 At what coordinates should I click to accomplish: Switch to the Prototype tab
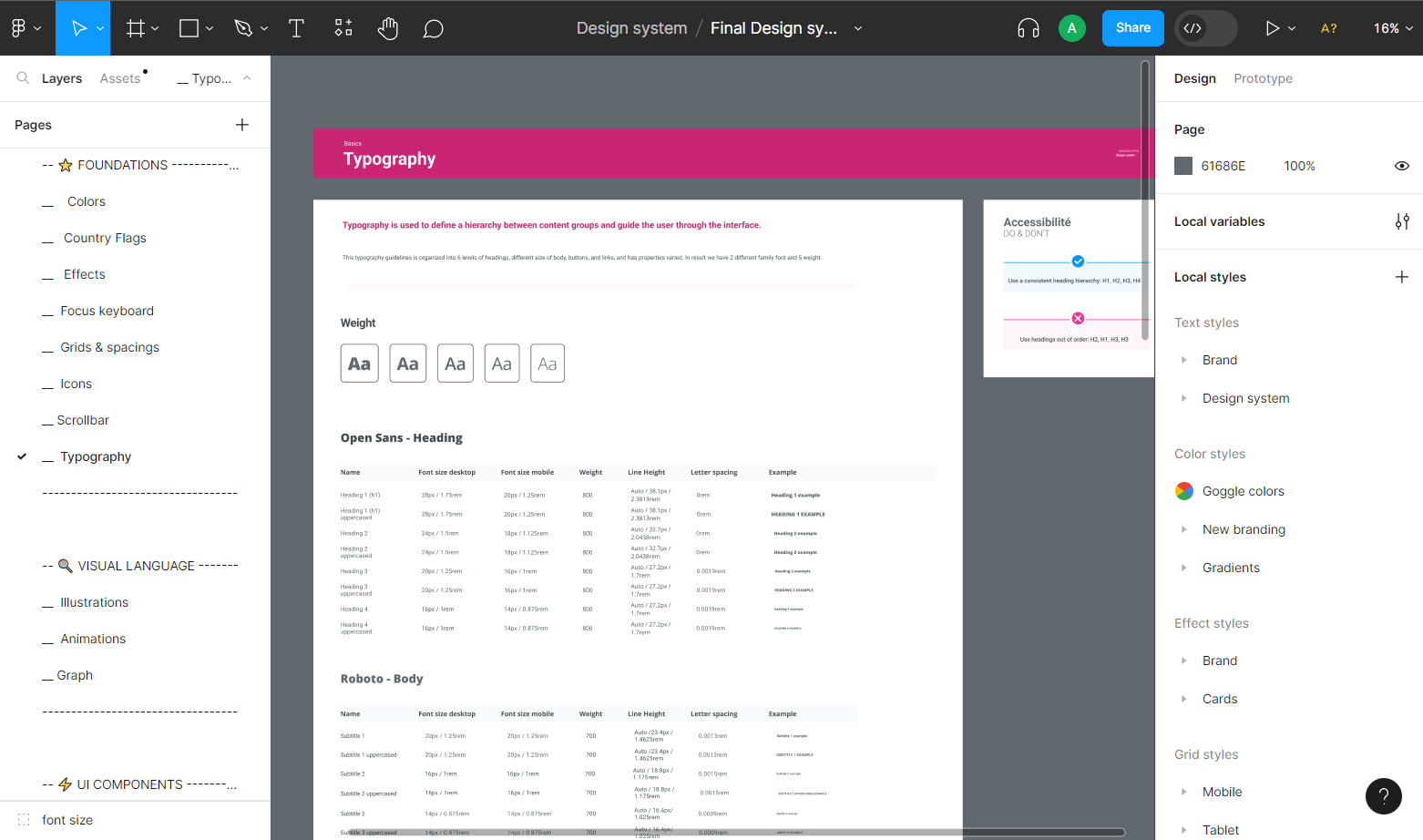[x=1263, y=78]
